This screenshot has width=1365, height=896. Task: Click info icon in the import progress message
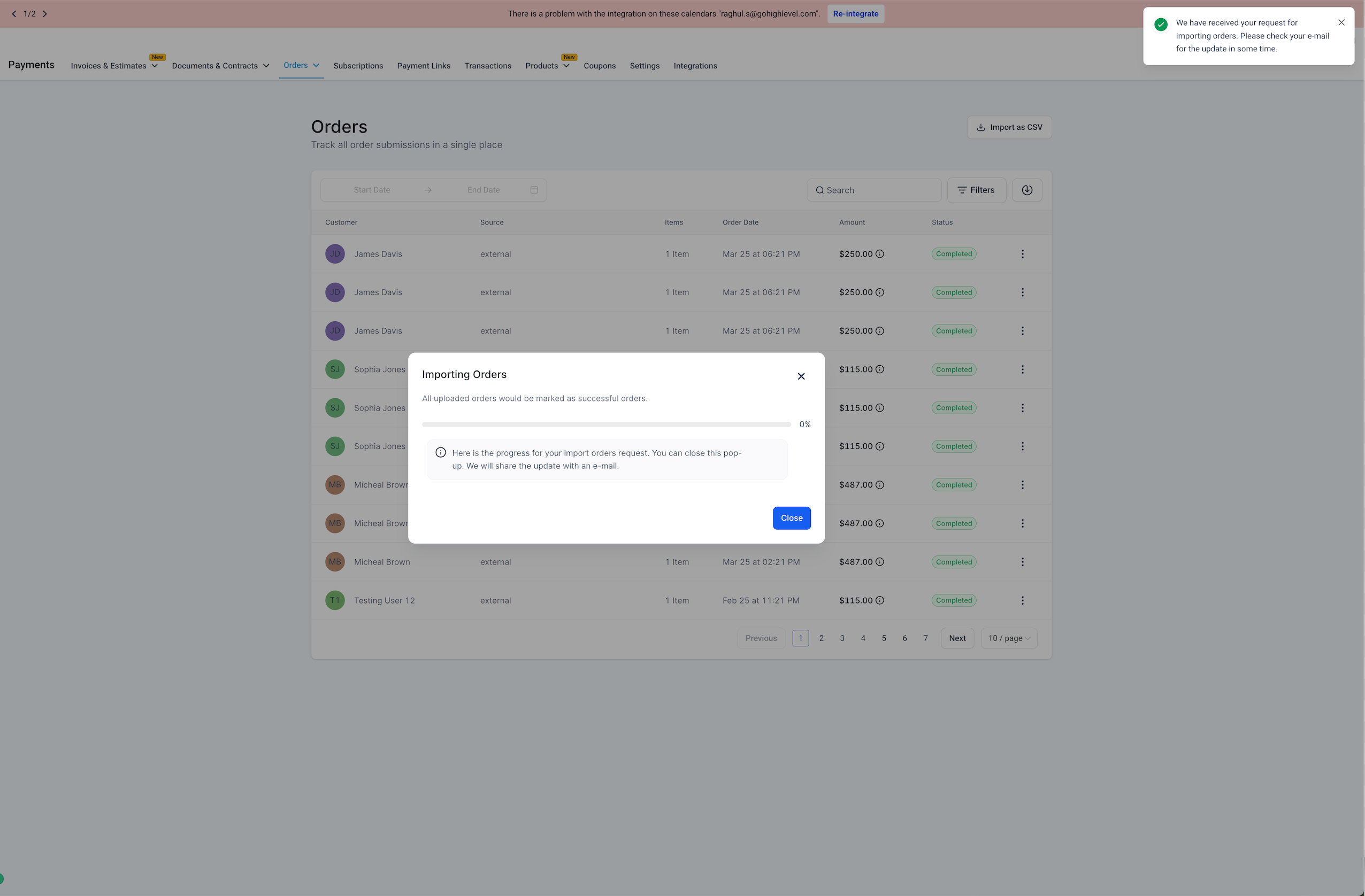[x=441, y=453]
